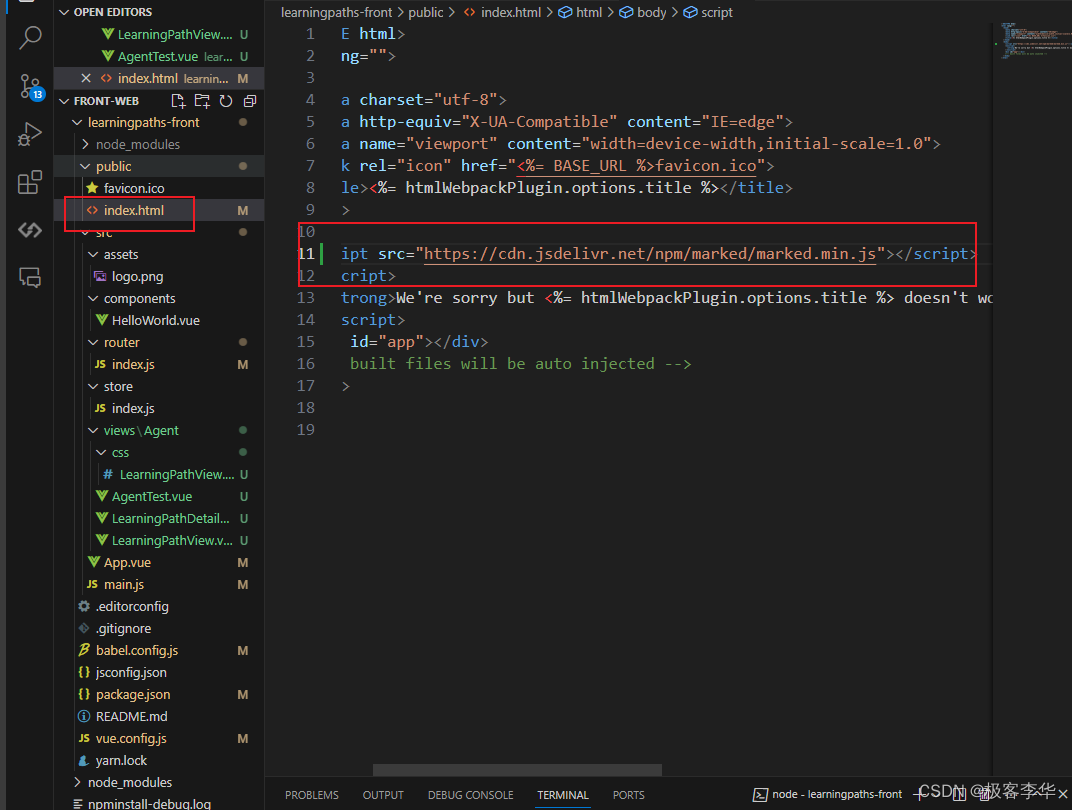1072x810 pixels.
Task: Switch to AgentTest.vue in open editors
Action: [x=158, y=57]
